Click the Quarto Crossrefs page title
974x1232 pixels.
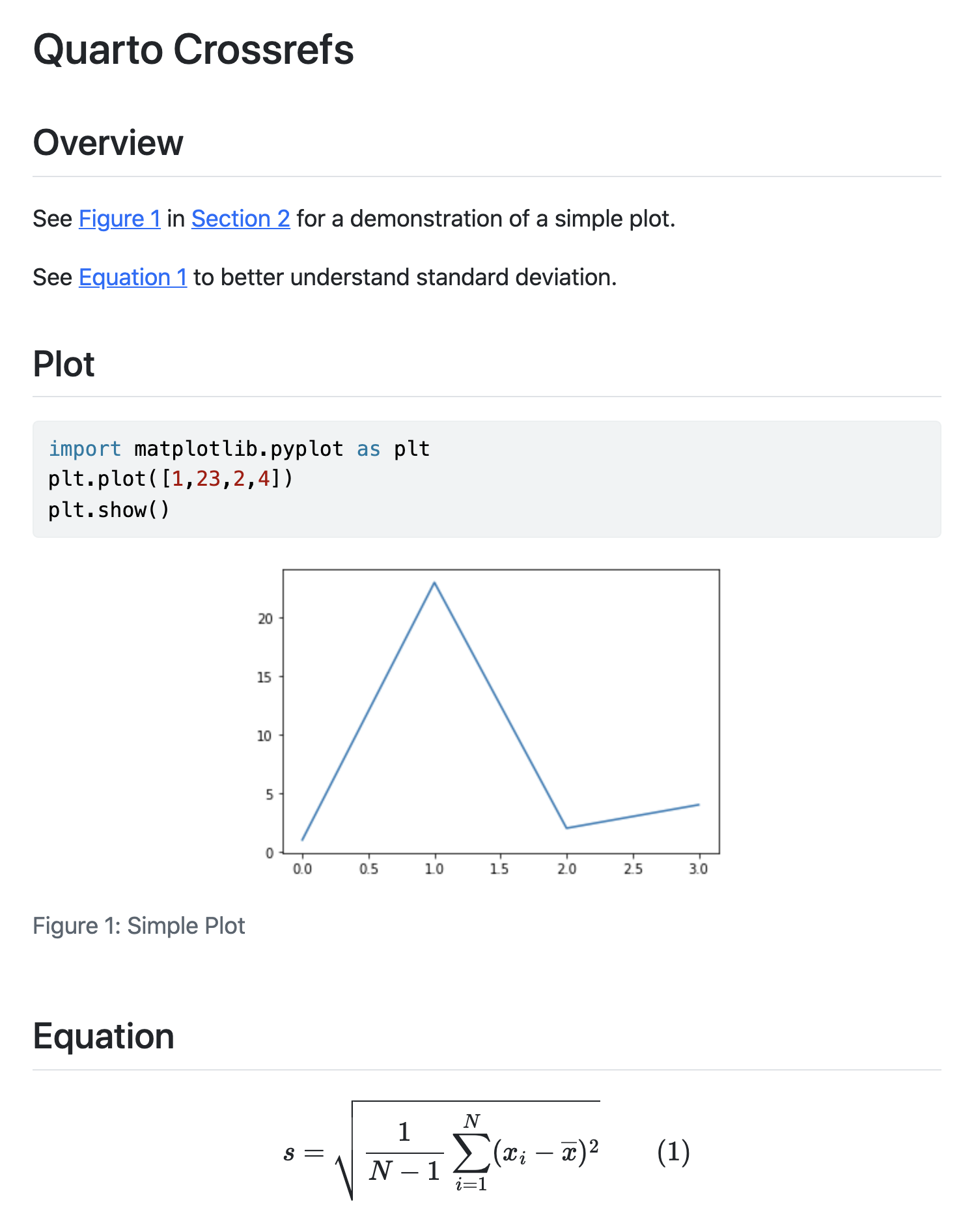(x=193, y=49)
